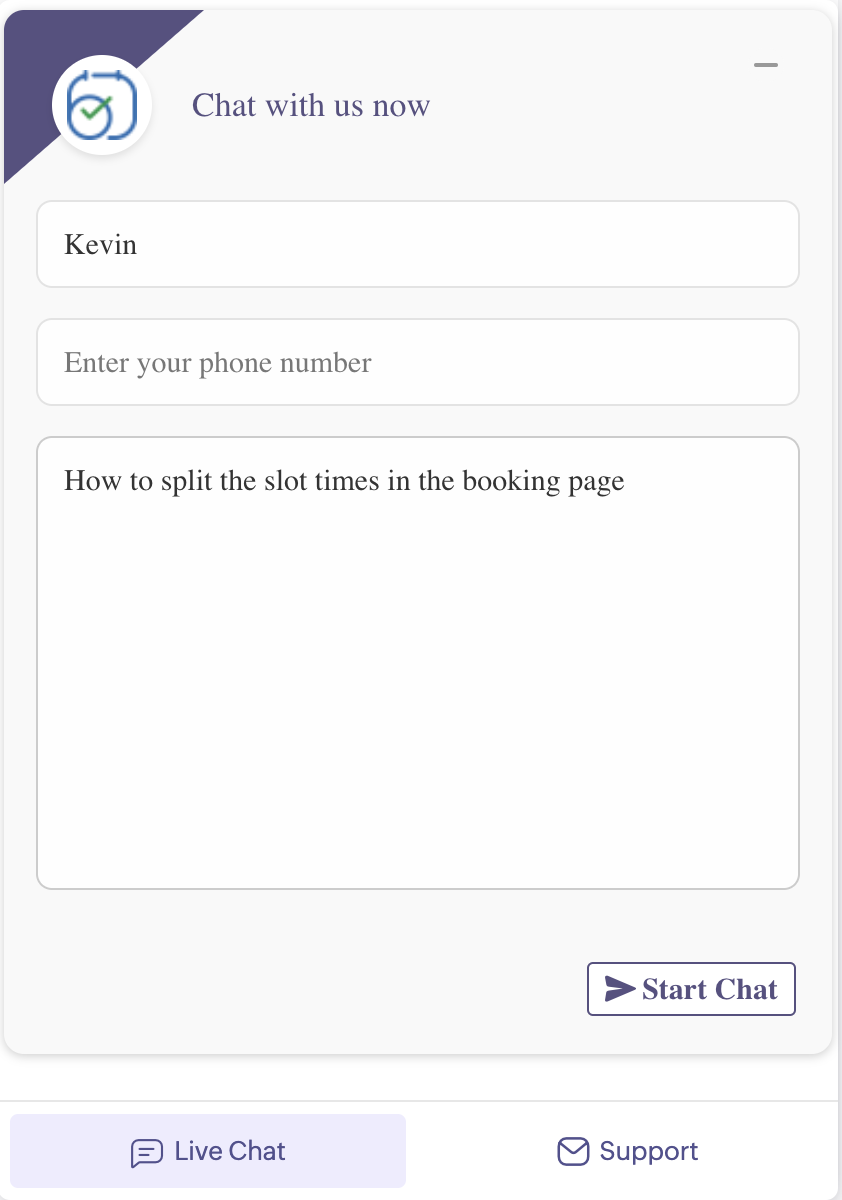The image size is (842, 1200).
Task: Click the 'Start Chat' label text
Action: click(710, 989)
